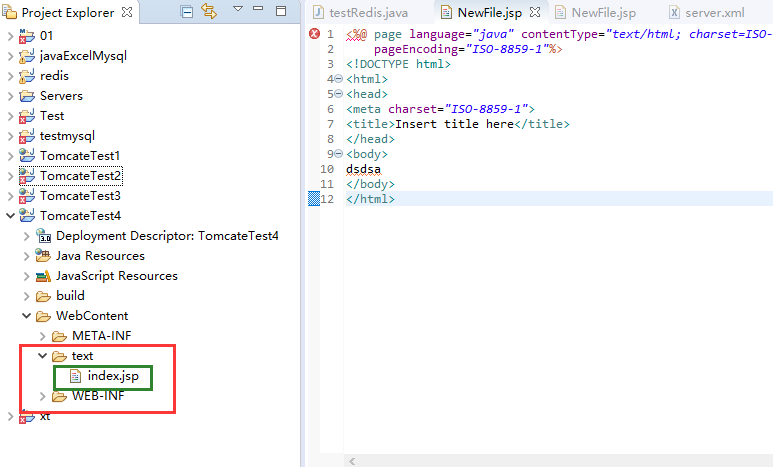Click the build folder icon
The height and width of the screenshot is (467, 773).
click(43, 296)
